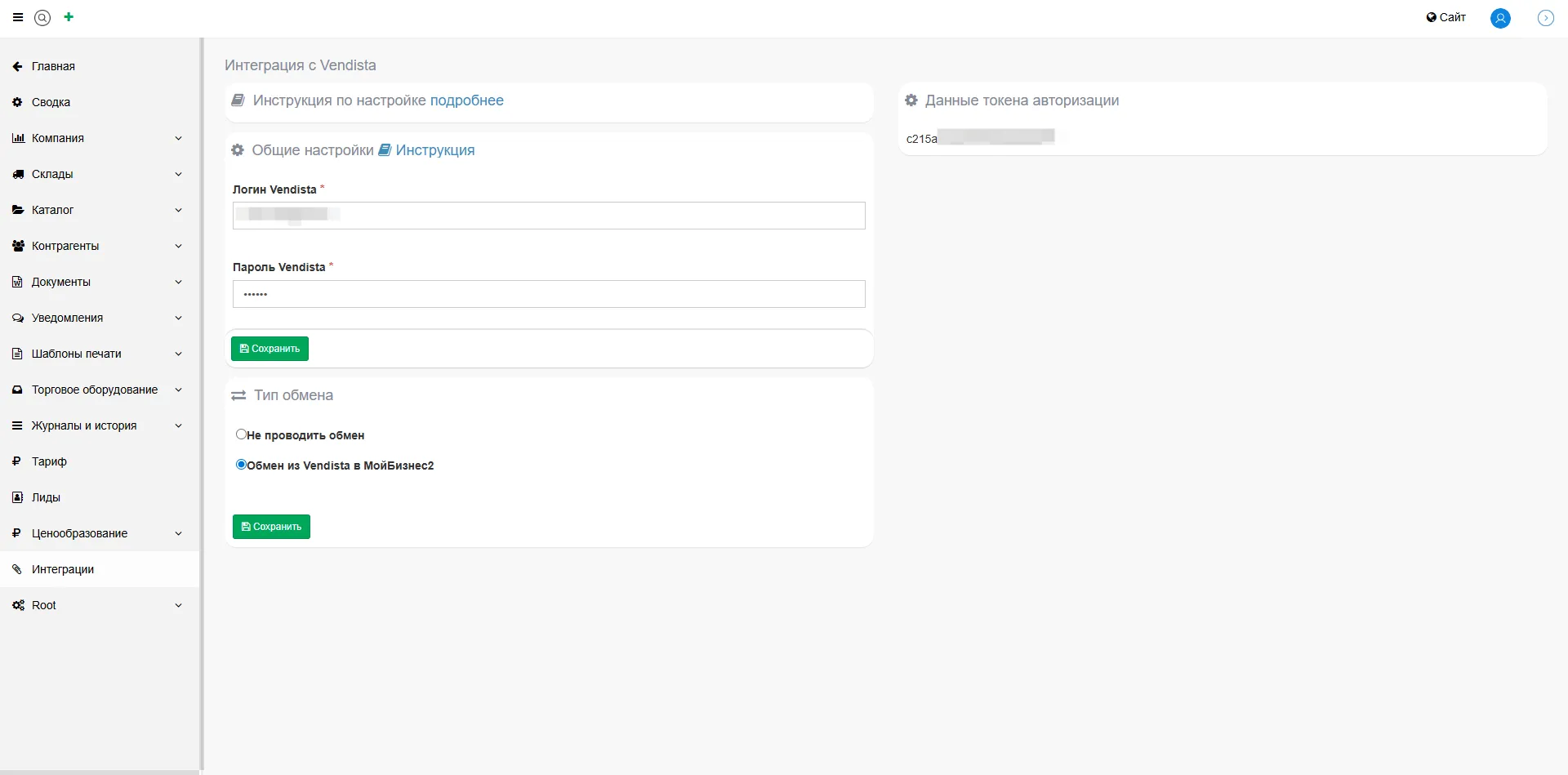Expand the Склады section chevron
Image resolution: width=1568 pixels, height=775 pixels.
coord(178,174)
